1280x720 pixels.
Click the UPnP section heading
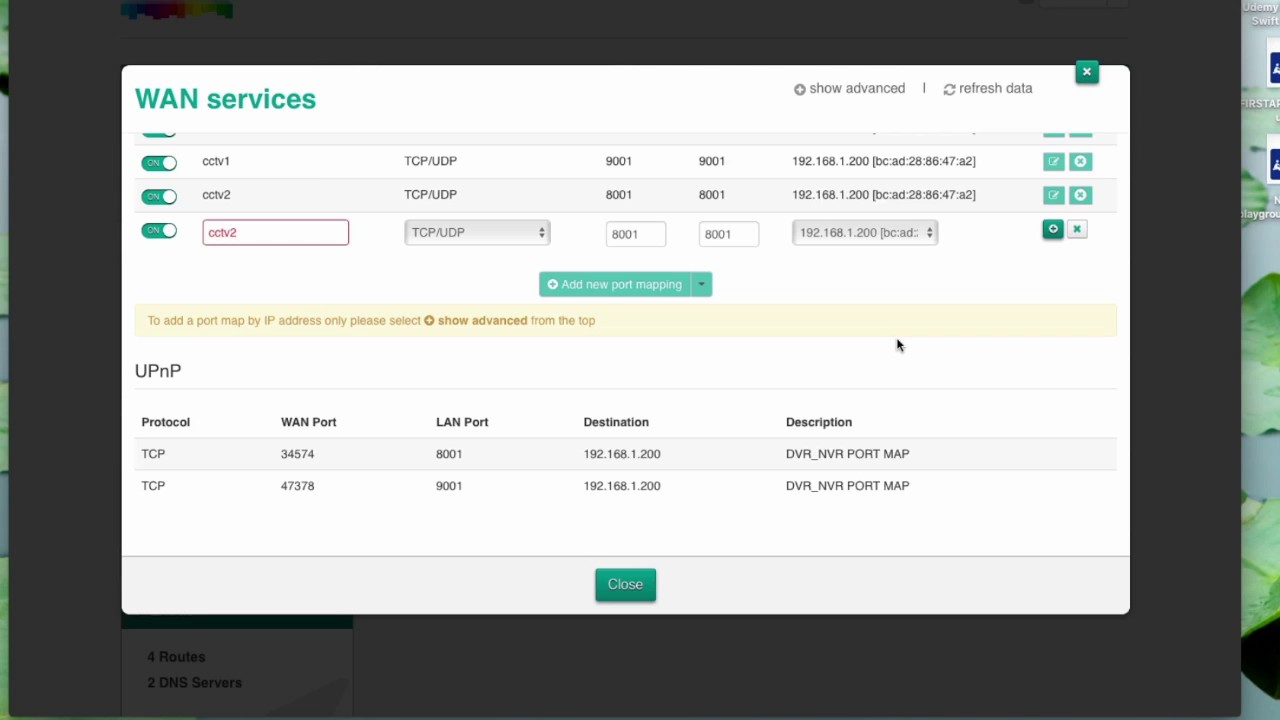pos(158,371)
